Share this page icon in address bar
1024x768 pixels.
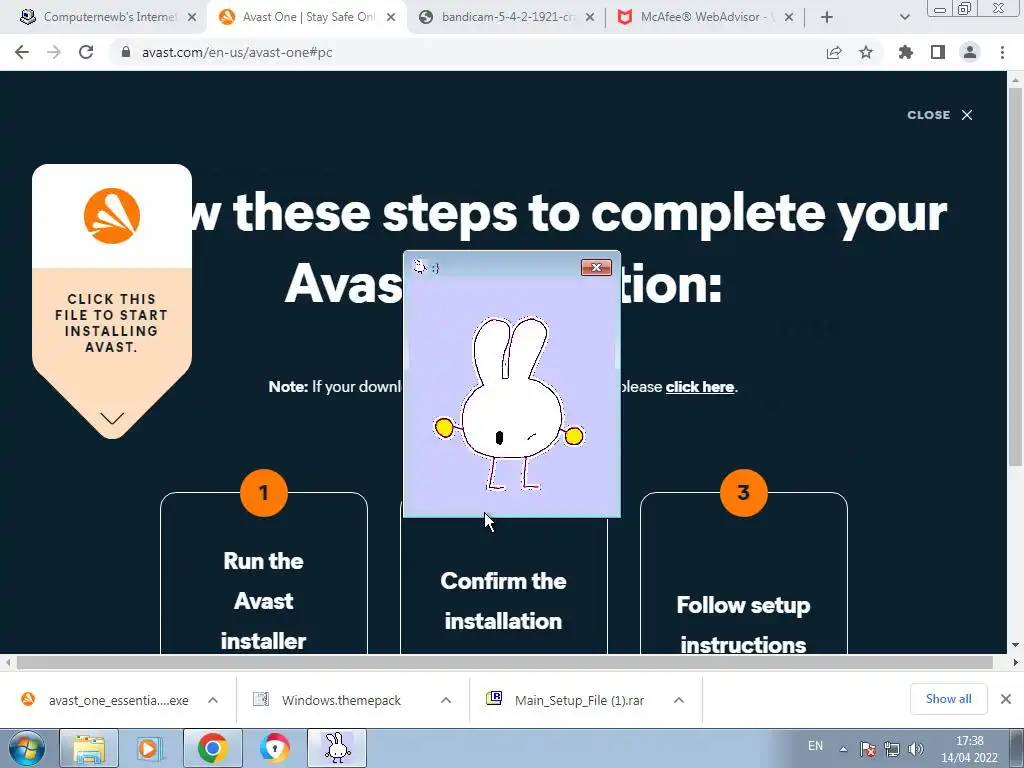click(x=834, y=52)
